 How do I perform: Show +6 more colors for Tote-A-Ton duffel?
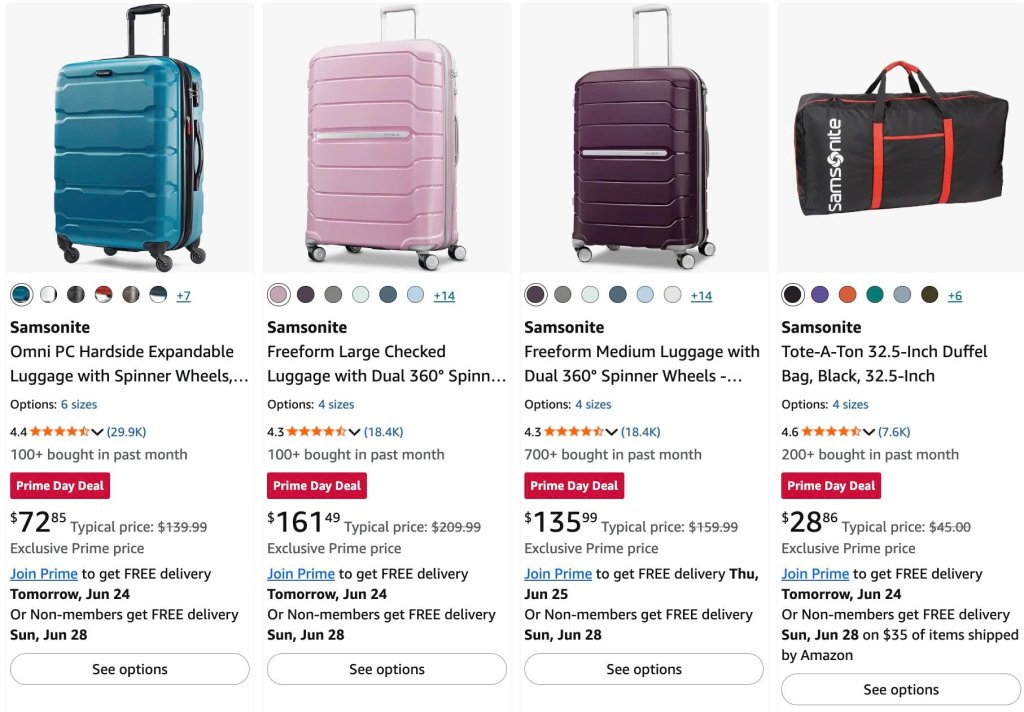pos(955,296)
